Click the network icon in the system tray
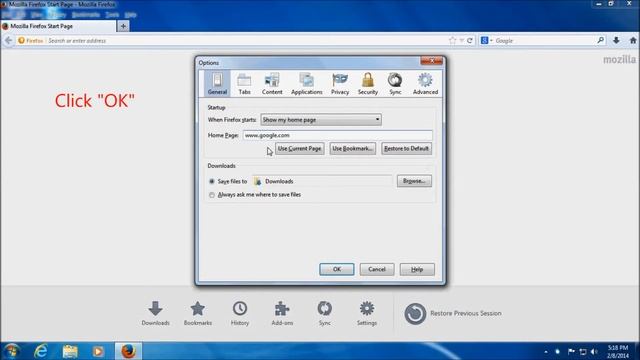Screen dimensions: 640x360 click(x=583, y=351)
